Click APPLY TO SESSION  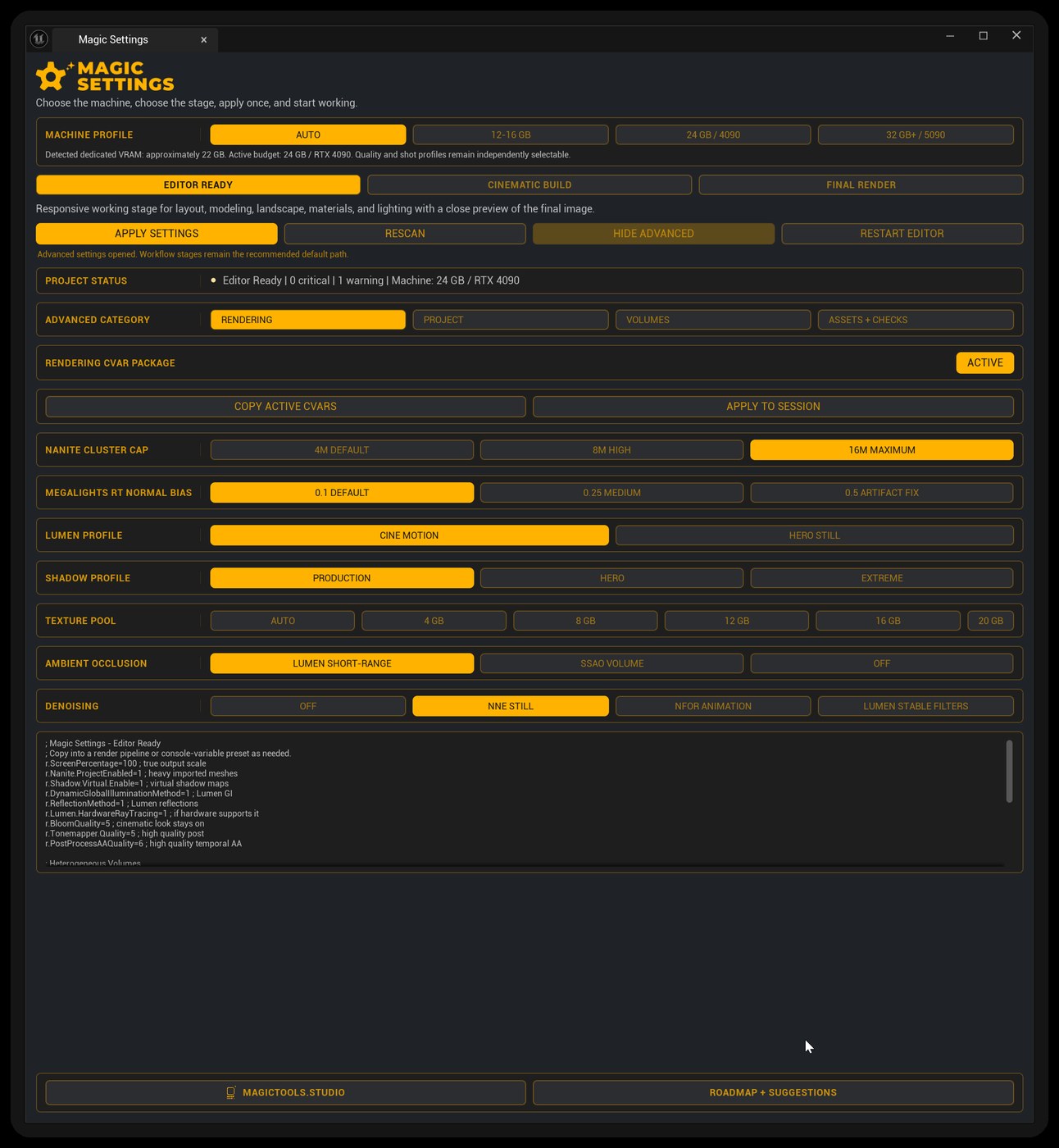click(x=773, y=406)
